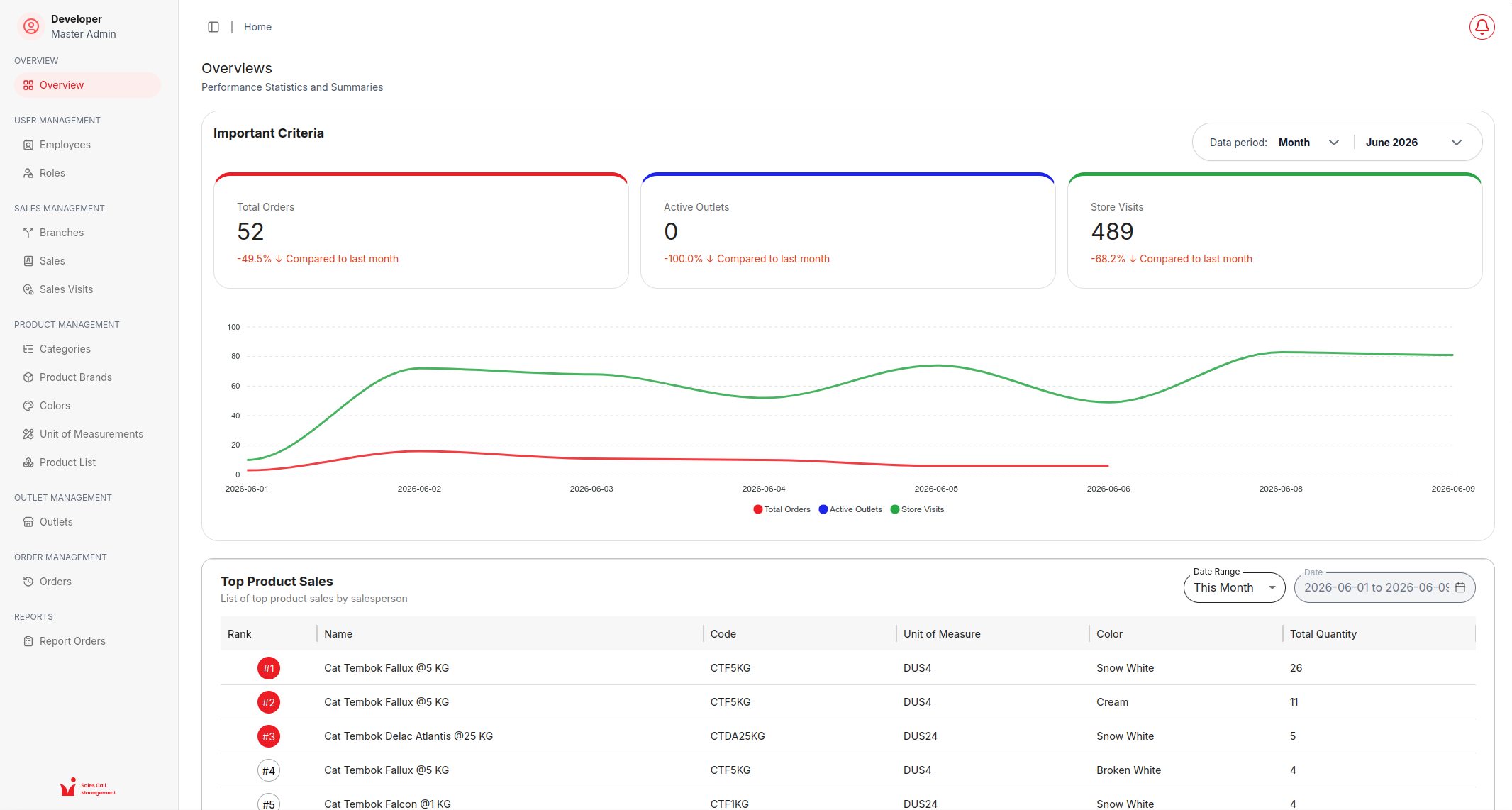
Task: Toggle Store Visits series in chart legend
Action: click(x=917, y=509)
